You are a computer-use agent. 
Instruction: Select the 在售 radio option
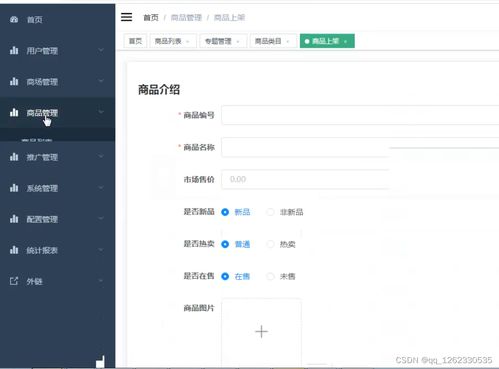[225, 276]
